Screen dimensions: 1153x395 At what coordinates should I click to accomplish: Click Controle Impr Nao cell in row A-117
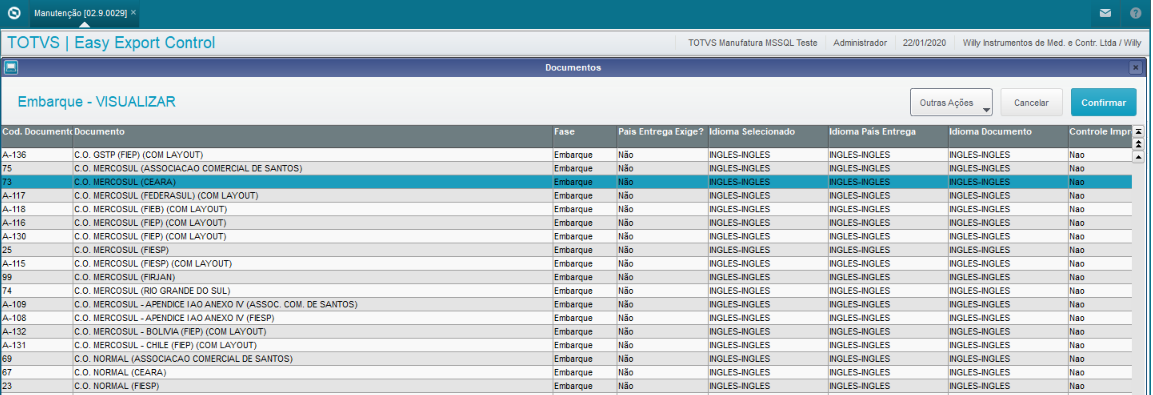[1099, 196]
